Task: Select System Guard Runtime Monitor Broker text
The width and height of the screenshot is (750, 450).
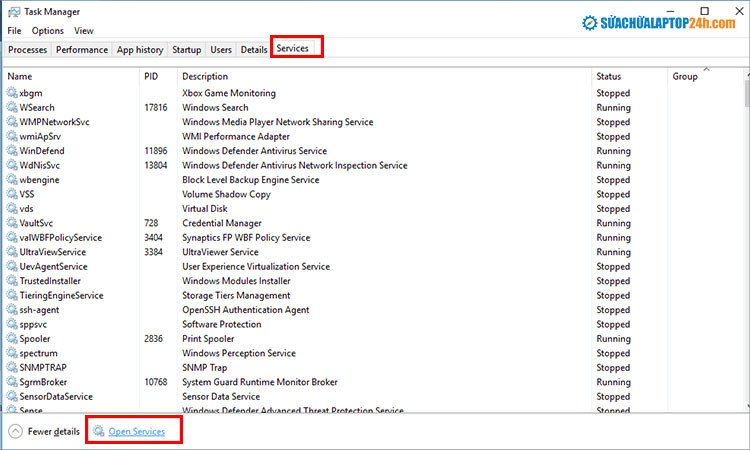Action: click(x=260, y=382)
